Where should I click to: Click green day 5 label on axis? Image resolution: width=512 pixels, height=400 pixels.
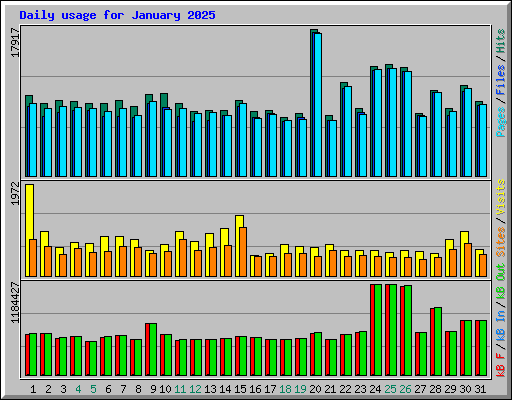[93, 389]
